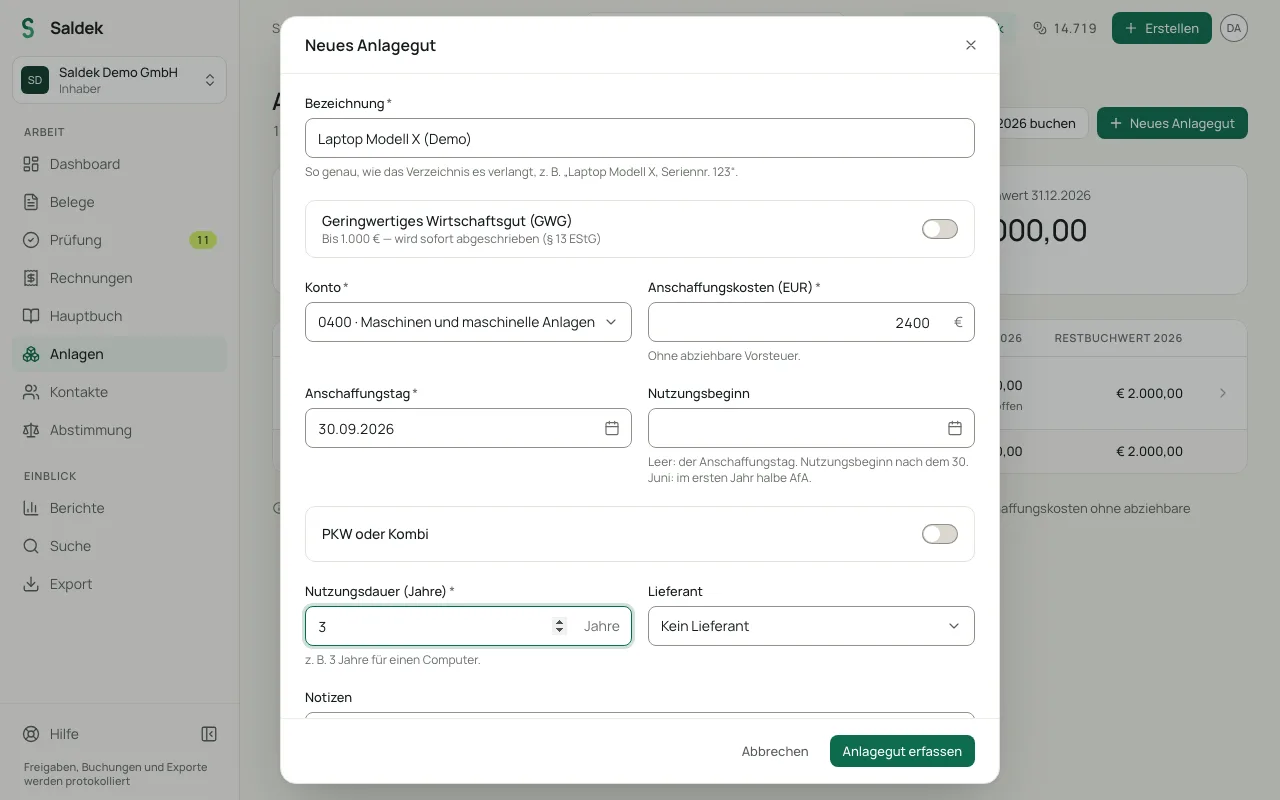The width and height of the screenshot is (1280, 800).
Task: Open Hauptbuch in the sidebar
Action: point(119,316)
